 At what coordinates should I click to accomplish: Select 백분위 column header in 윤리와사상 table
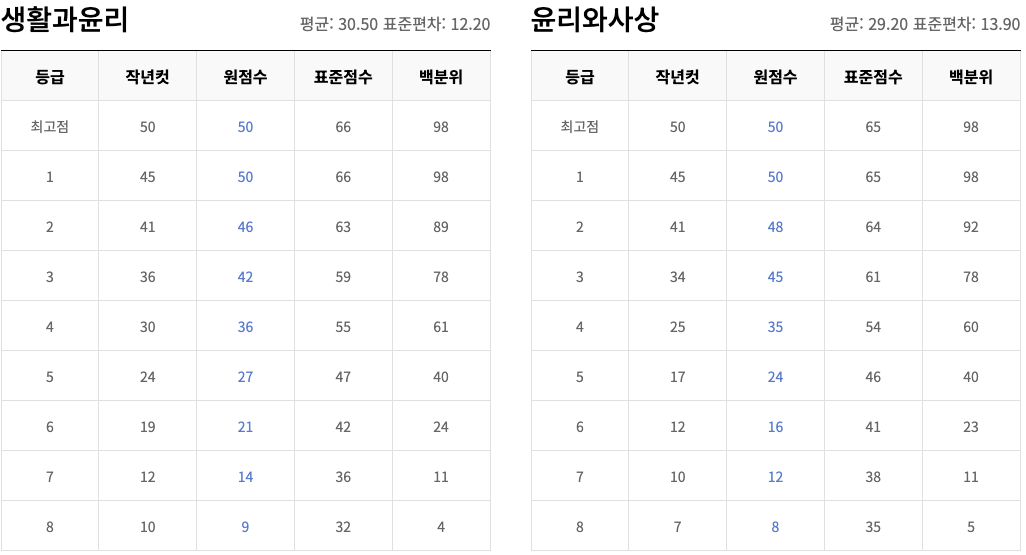(x=971, y=77)
